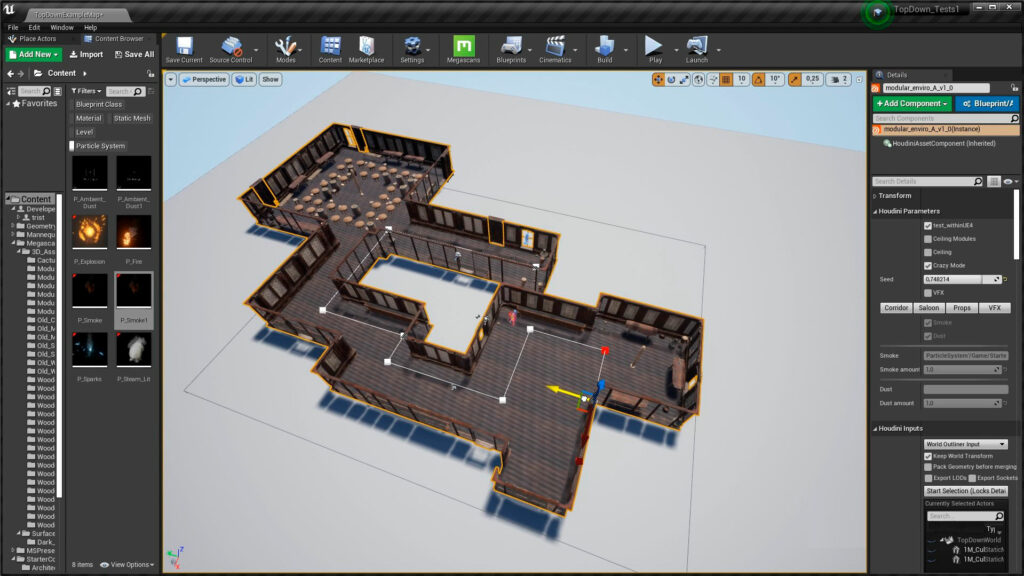Open the File menu
Screen dimensions: 1024x576
coord(13,27)
